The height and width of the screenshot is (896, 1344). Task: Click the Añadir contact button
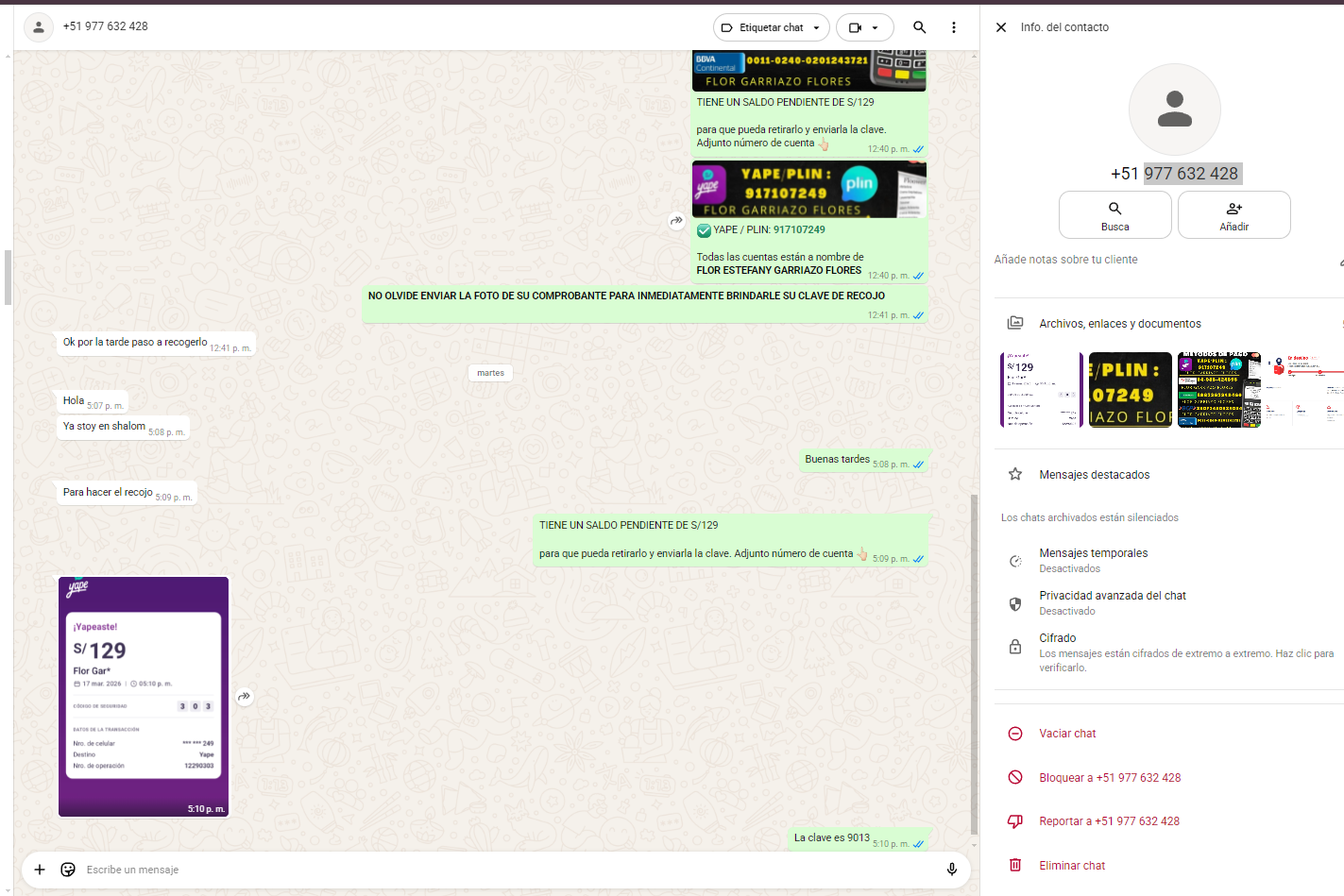click(1233, 215)
